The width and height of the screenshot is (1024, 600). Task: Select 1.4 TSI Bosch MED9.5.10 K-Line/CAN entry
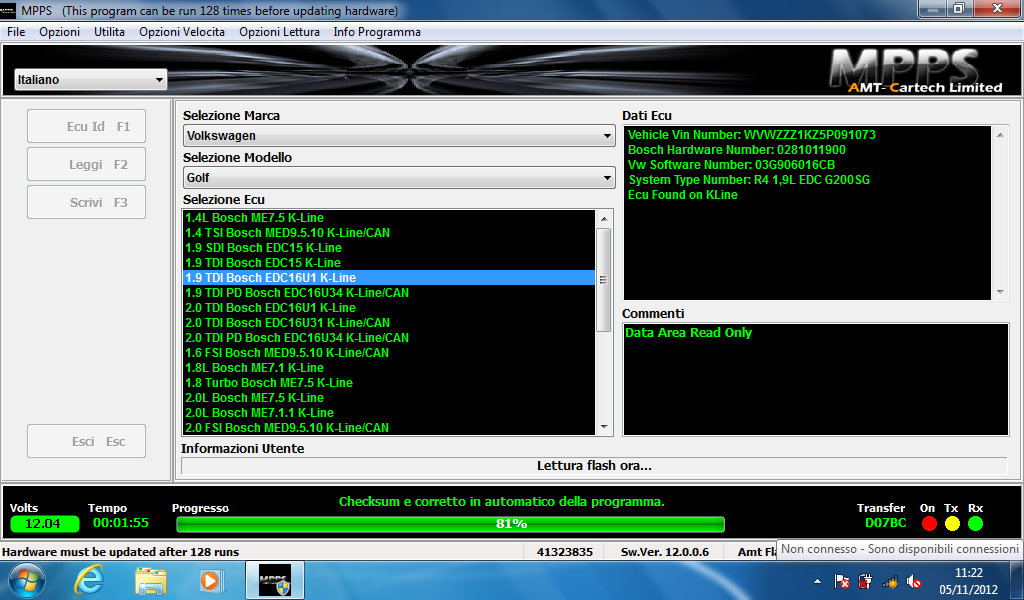(x=389, y=232)
